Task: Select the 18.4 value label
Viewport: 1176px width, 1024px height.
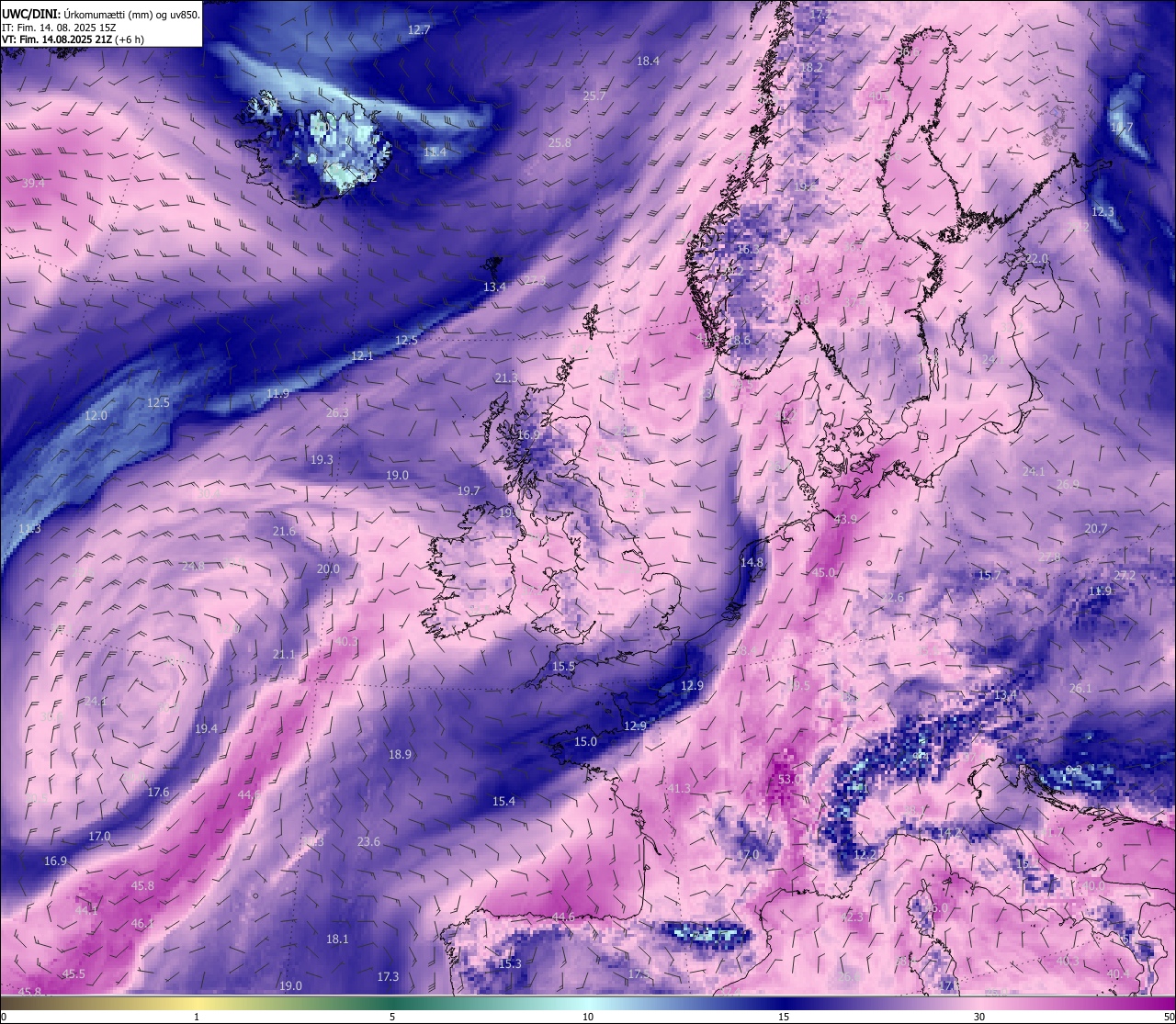Action: click(x=649, y=61)
